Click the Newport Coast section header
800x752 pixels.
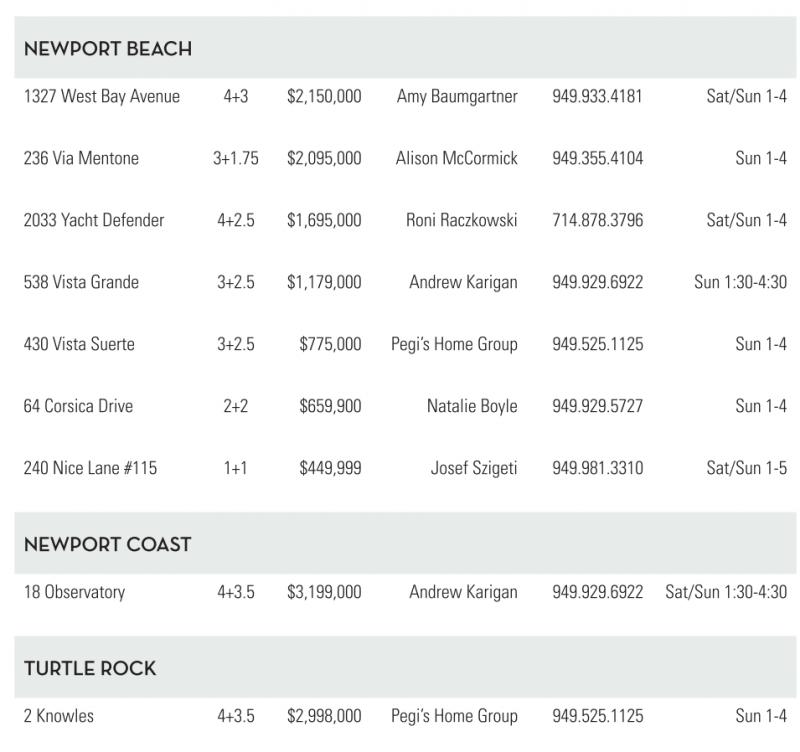coord(107,545)
